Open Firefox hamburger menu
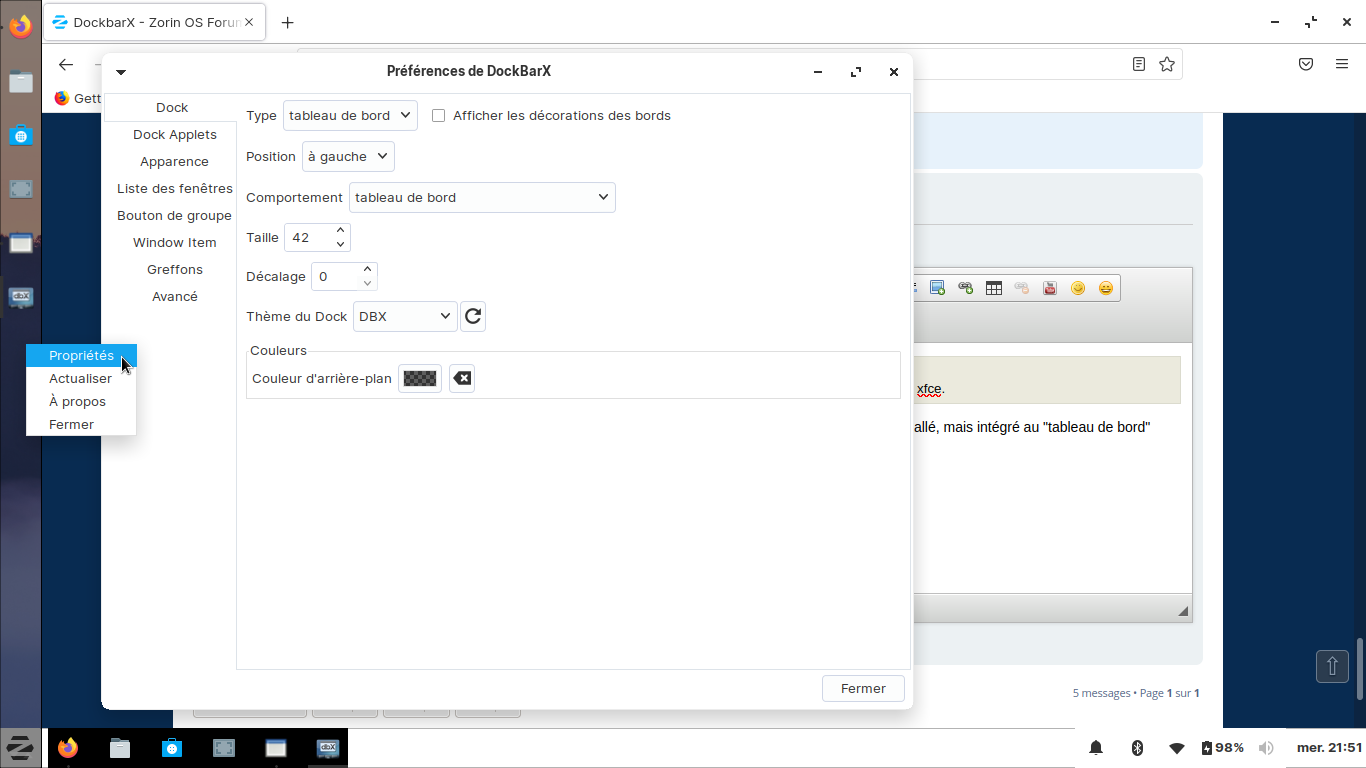The width and height of the screenshot is (1366, 768). (x=1342, y=64)
